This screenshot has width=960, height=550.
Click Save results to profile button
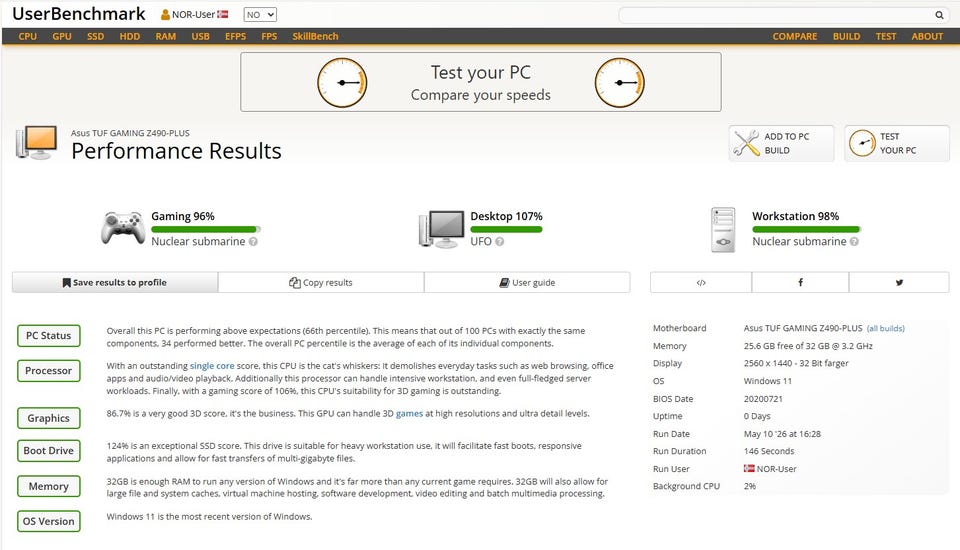(x=115, y=282)
